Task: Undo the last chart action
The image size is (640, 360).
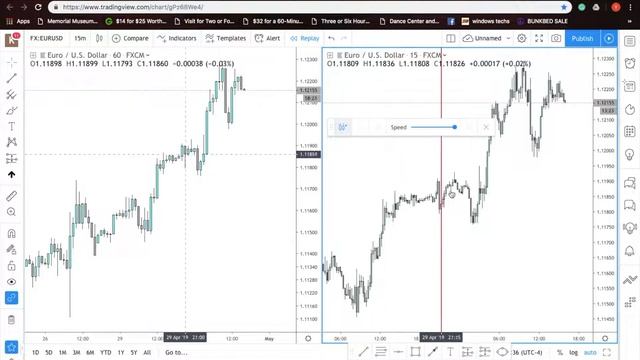Action: [x=331, y=38]
